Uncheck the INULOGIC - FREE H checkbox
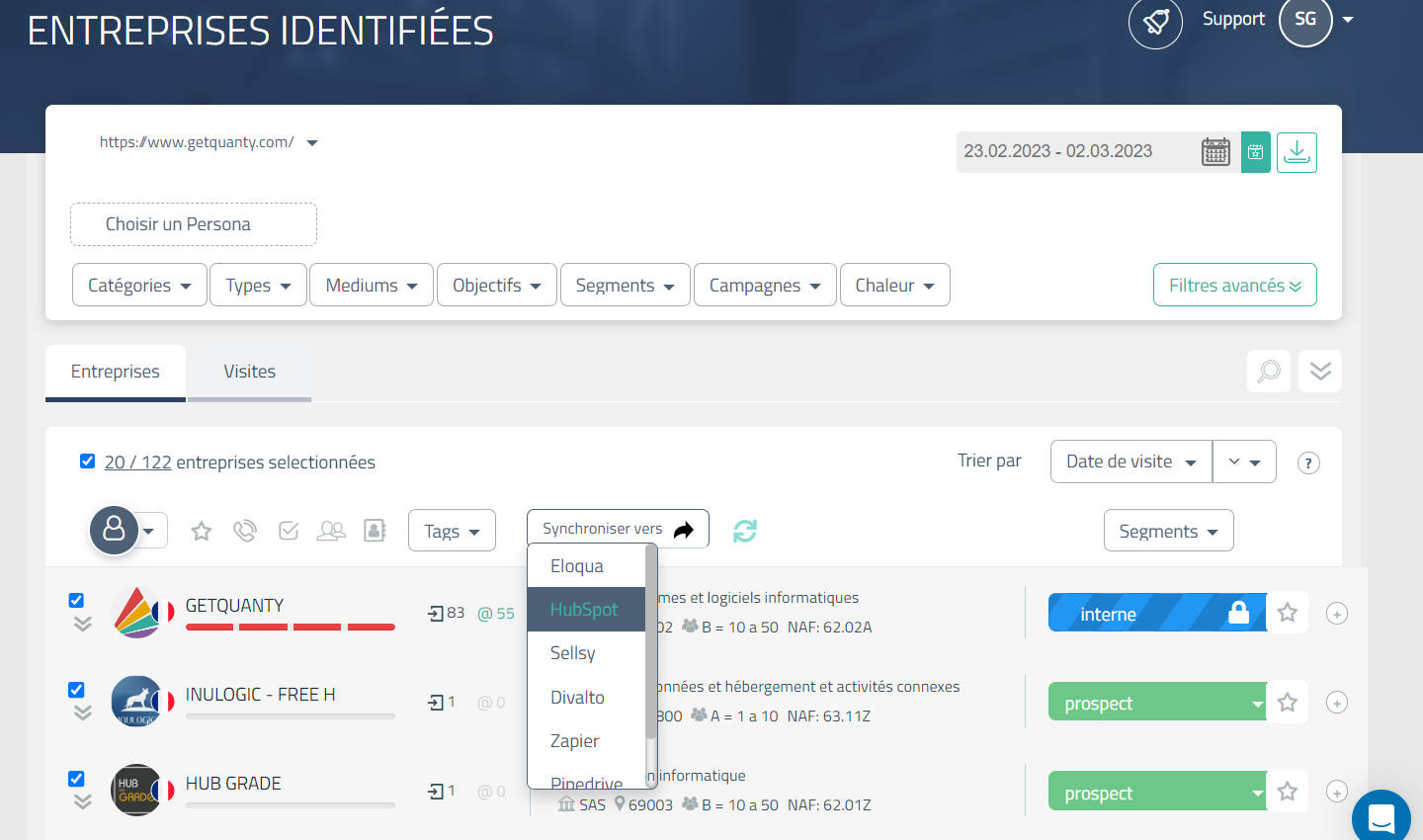 [76, 690]
